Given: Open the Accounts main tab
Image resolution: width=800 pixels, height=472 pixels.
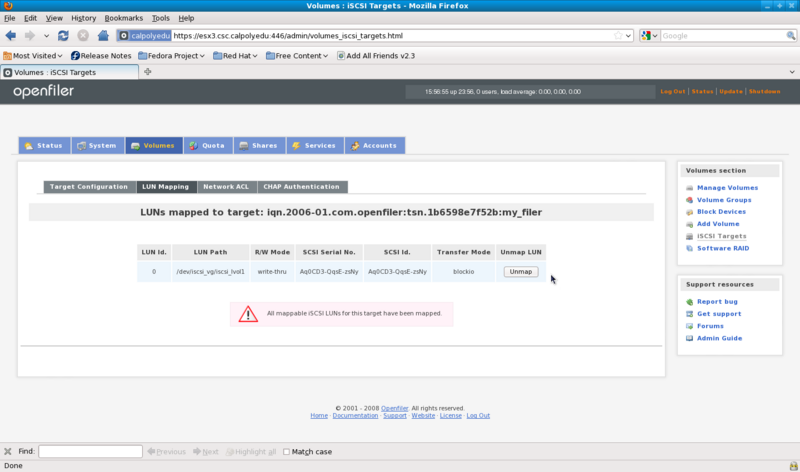Looking at the screenshot, I should point(374,145).
